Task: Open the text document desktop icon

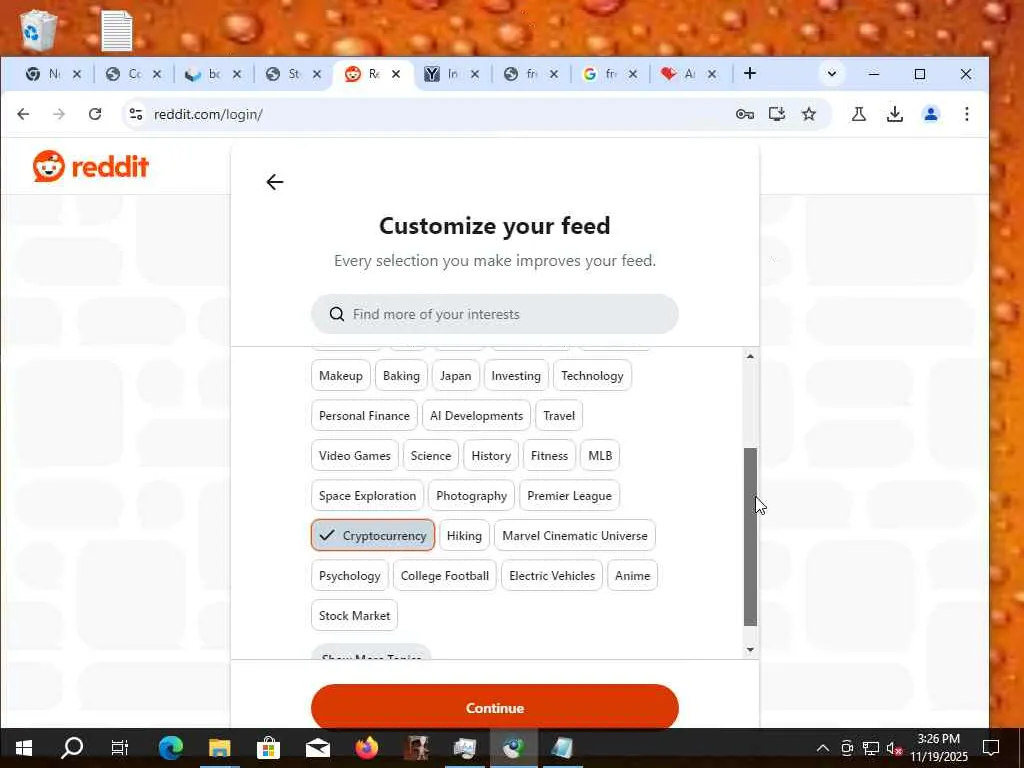Action: (117, 30)
